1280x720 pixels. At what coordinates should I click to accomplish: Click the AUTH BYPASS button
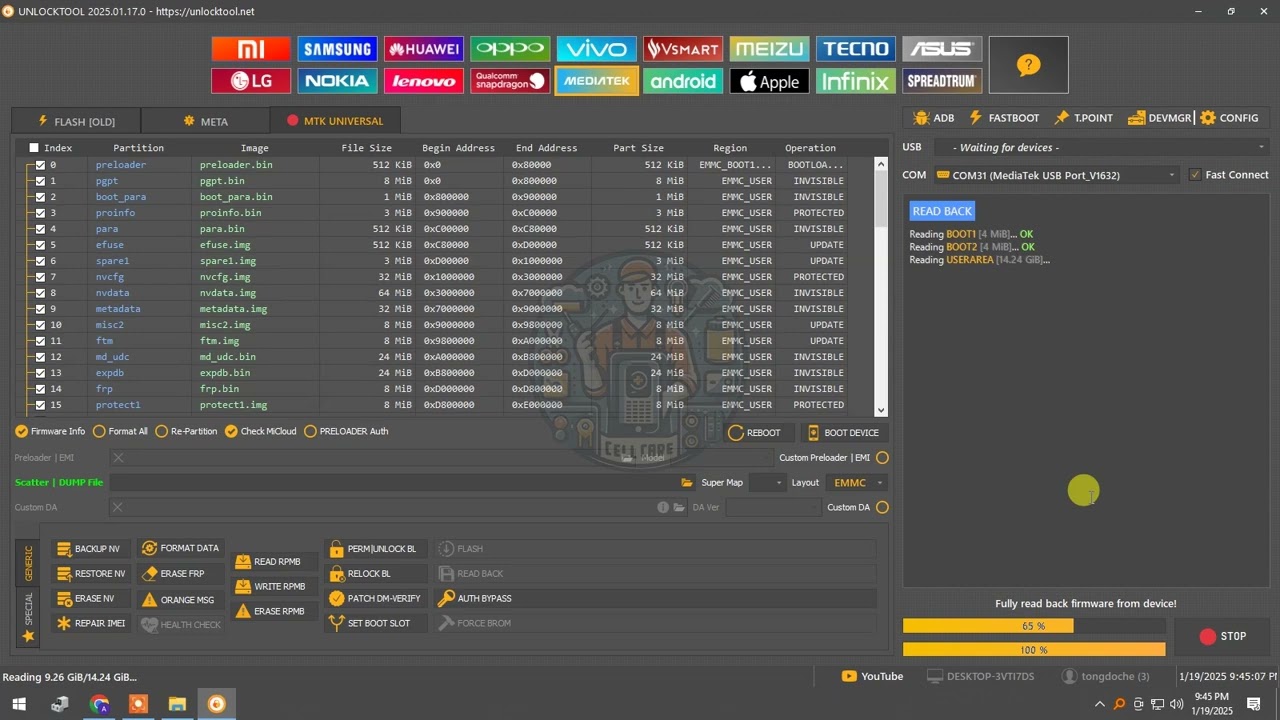pos(655,599)
